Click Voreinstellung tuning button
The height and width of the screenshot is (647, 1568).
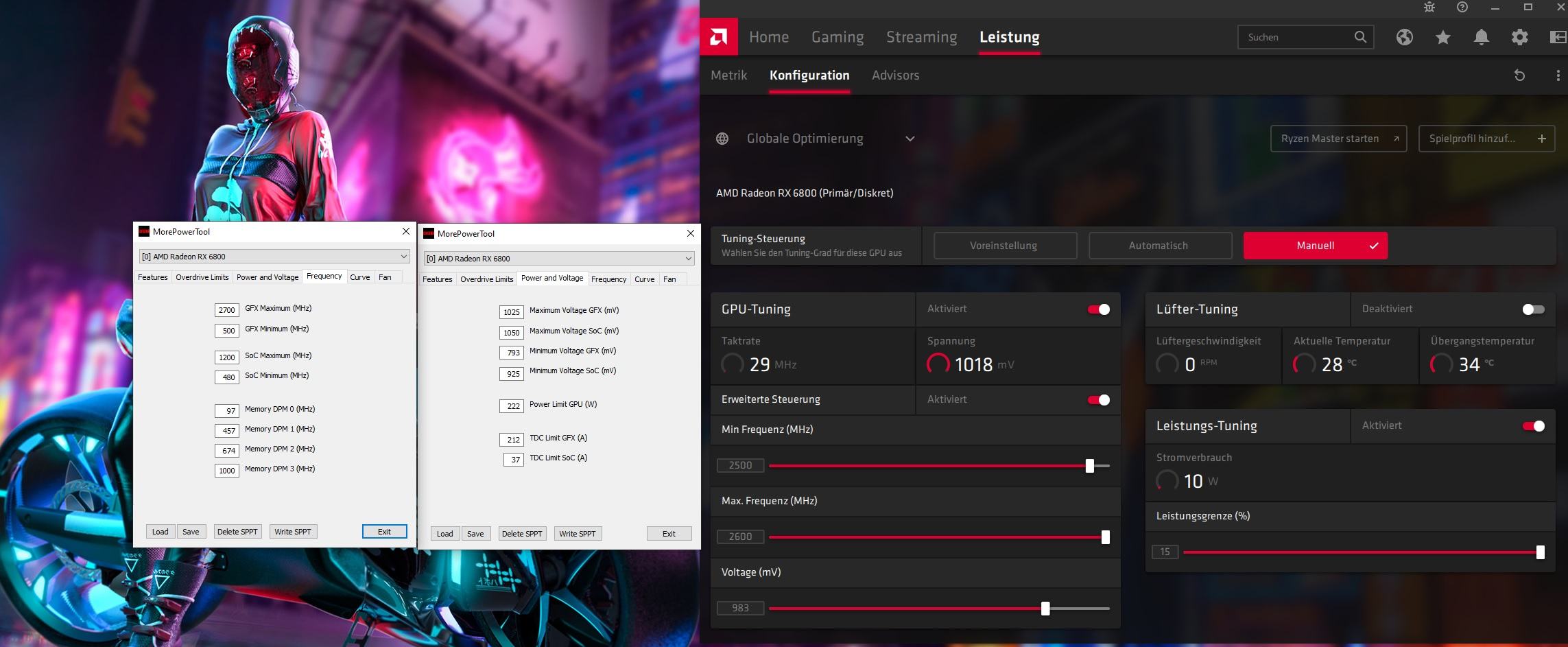(1005, 246)
